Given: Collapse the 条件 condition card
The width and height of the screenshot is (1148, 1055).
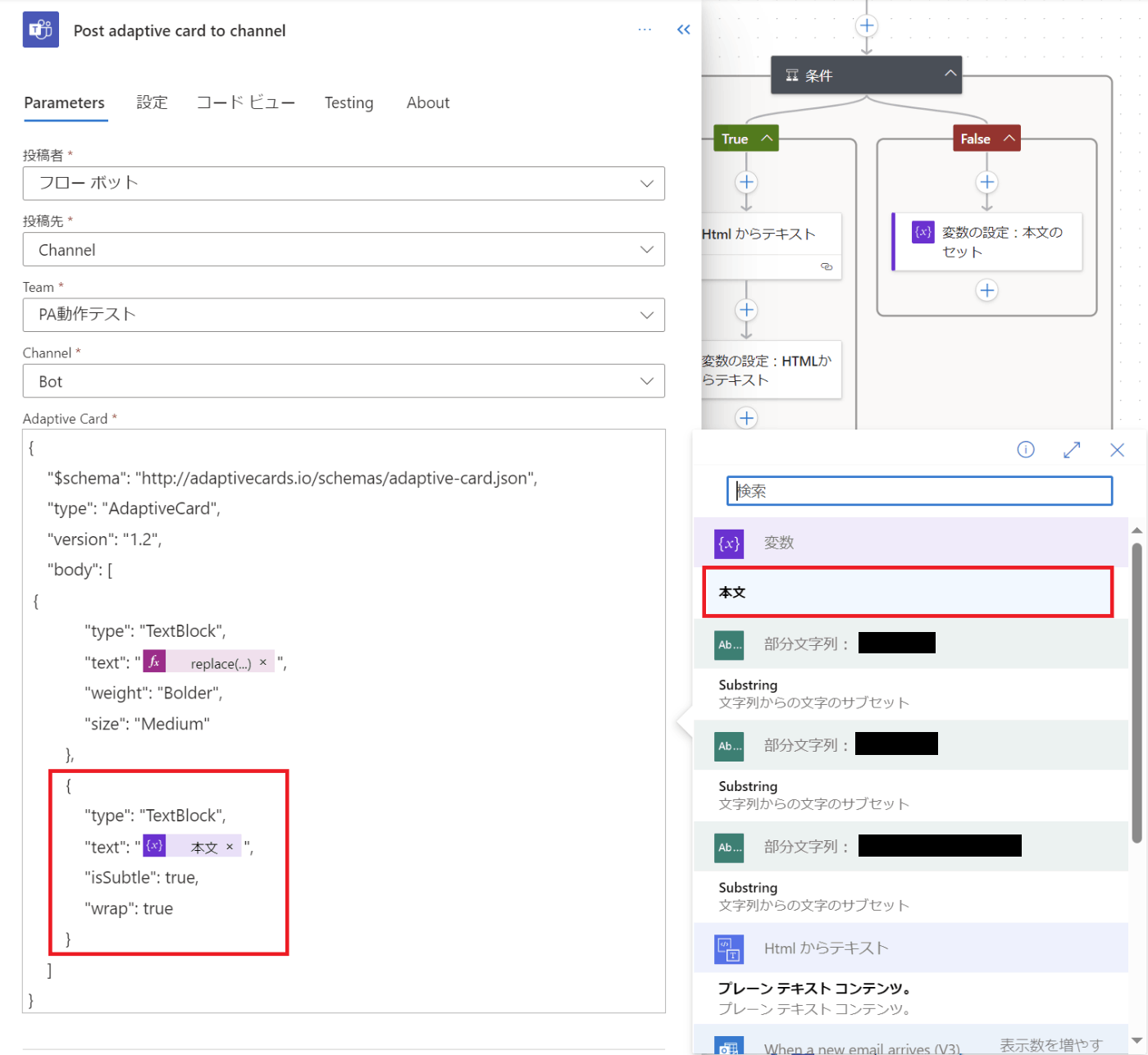Looking at the screenshot, I should pyautogui.click(x=950, y=74).
